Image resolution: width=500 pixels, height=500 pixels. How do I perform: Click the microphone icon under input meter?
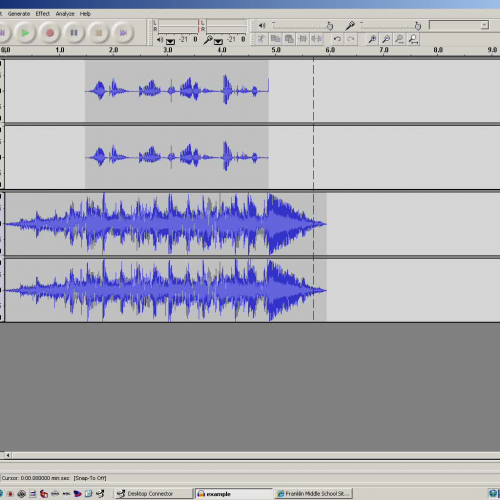click(208, 40)
